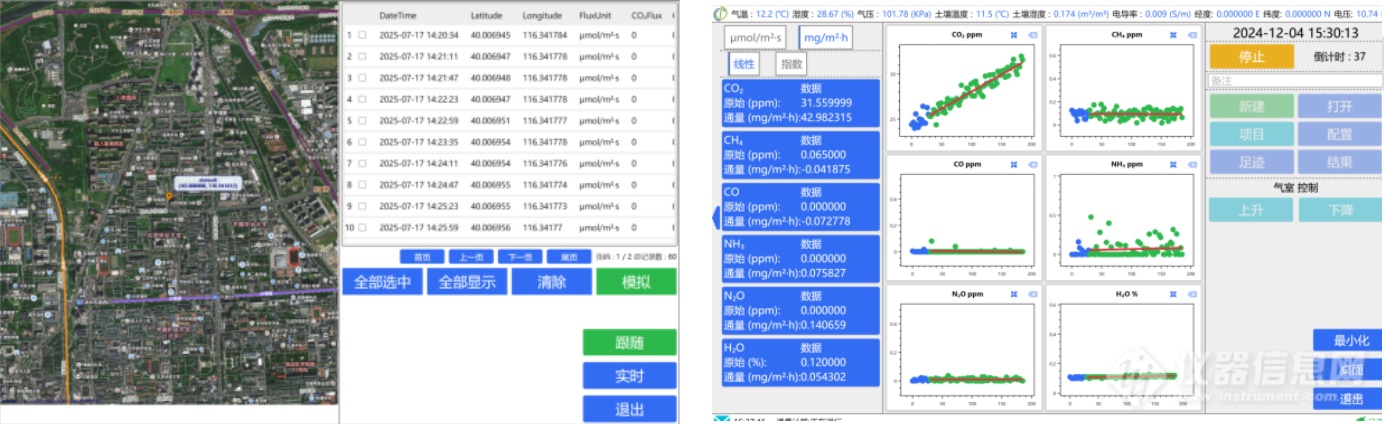Click the expand icon on the NH₃ ppm chart

pyautogui.click(x=1174, y=164)
